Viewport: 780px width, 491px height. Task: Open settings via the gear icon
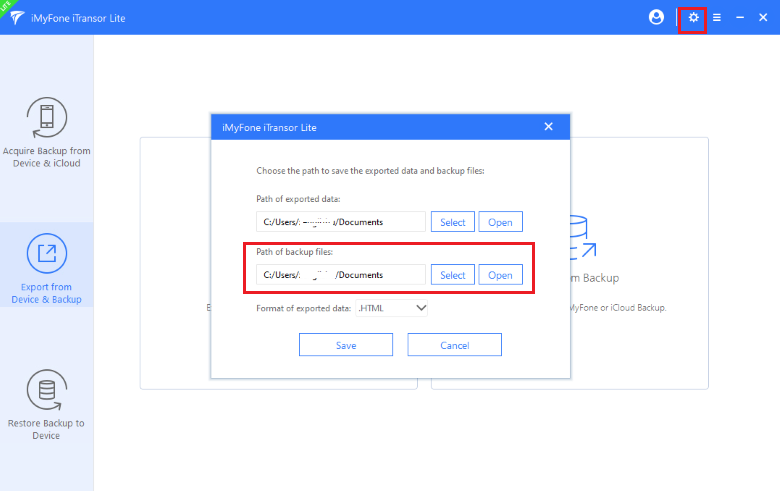click(x=693, y=18)
